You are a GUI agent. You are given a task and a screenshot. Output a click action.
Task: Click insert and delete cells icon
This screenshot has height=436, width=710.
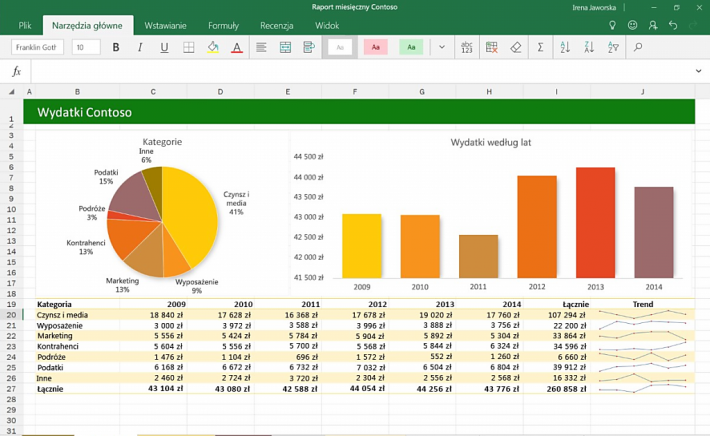[x=491, y=47]
